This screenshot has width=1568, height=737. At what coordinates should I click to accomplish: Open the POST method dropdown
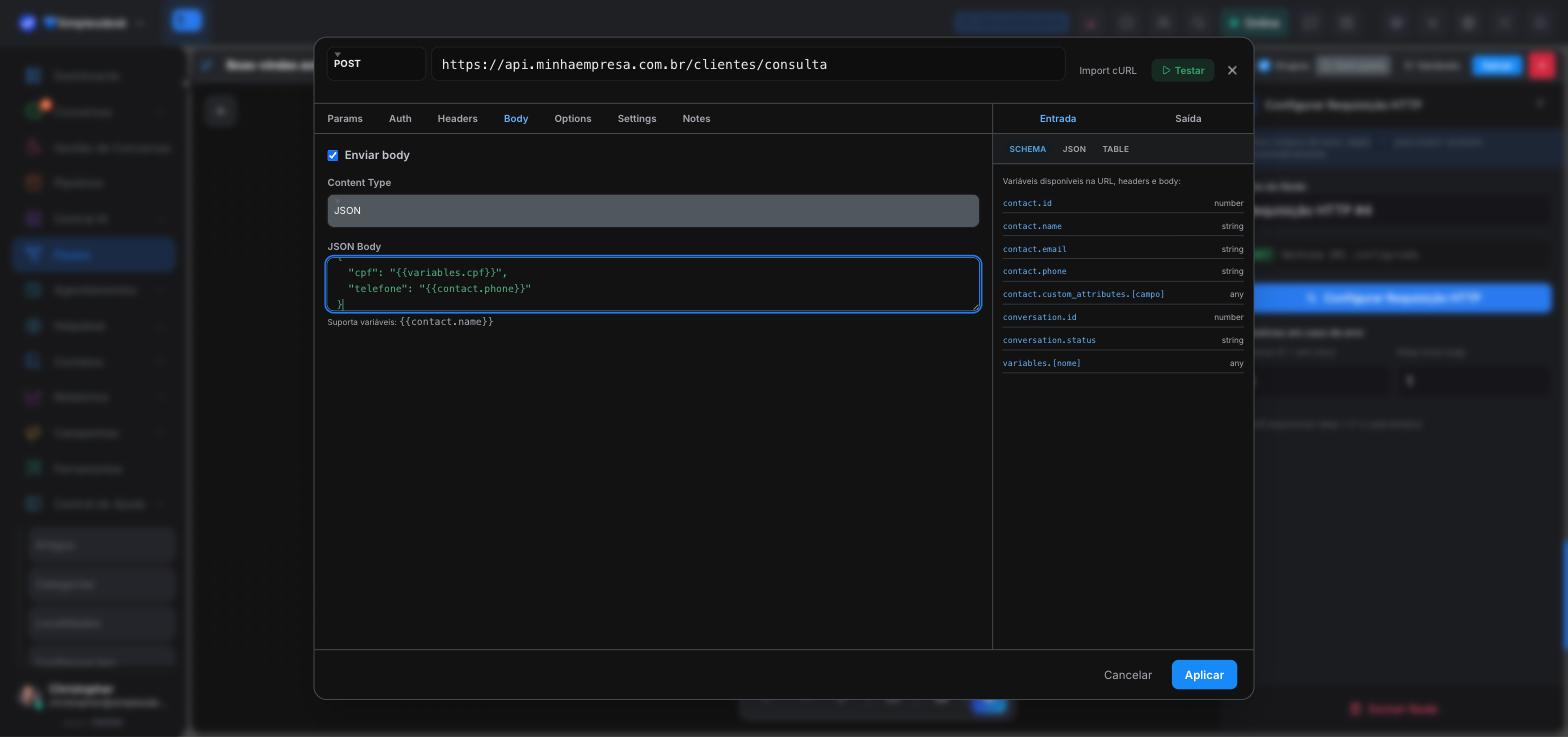click(x=376, y=64)
